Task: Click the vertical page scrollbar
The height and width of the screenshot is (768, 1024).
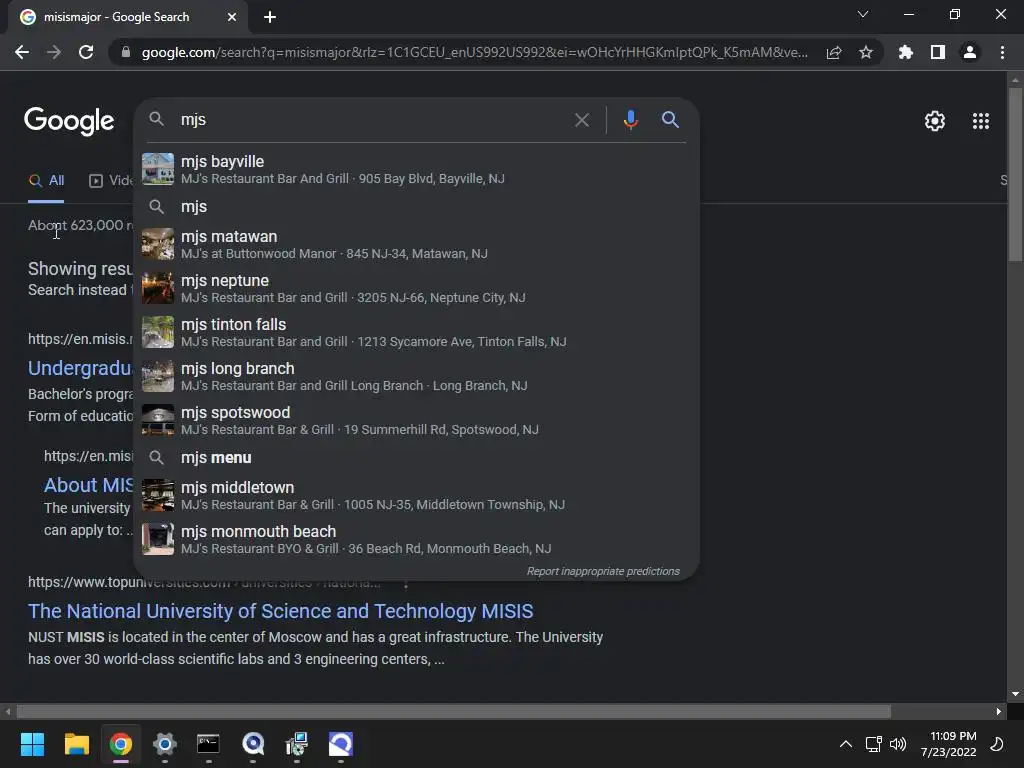Action: pyautogui.click(x=1015, y=175)
